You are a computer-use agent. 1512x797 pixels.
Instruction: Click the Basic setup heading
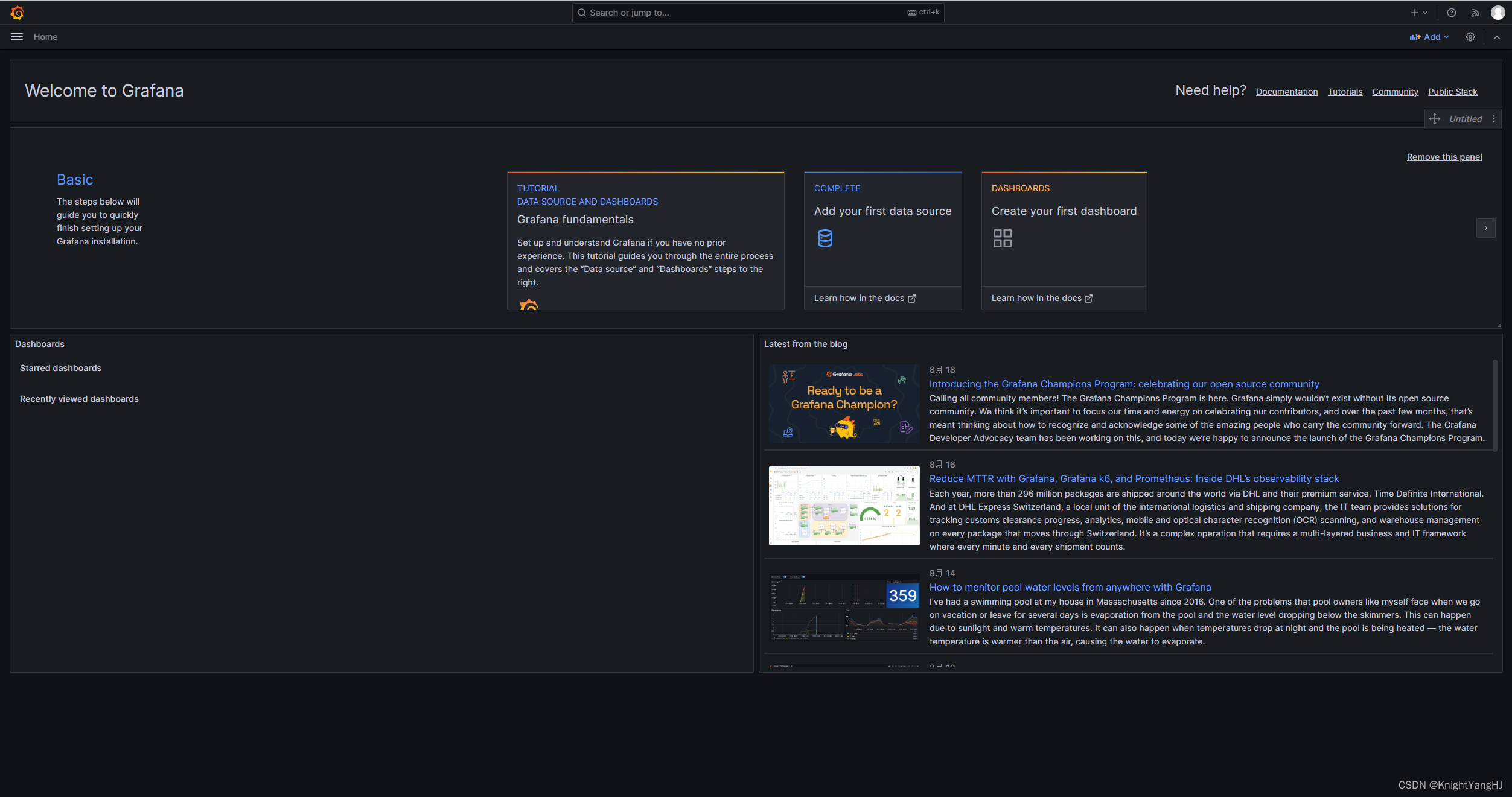point(75,180)
